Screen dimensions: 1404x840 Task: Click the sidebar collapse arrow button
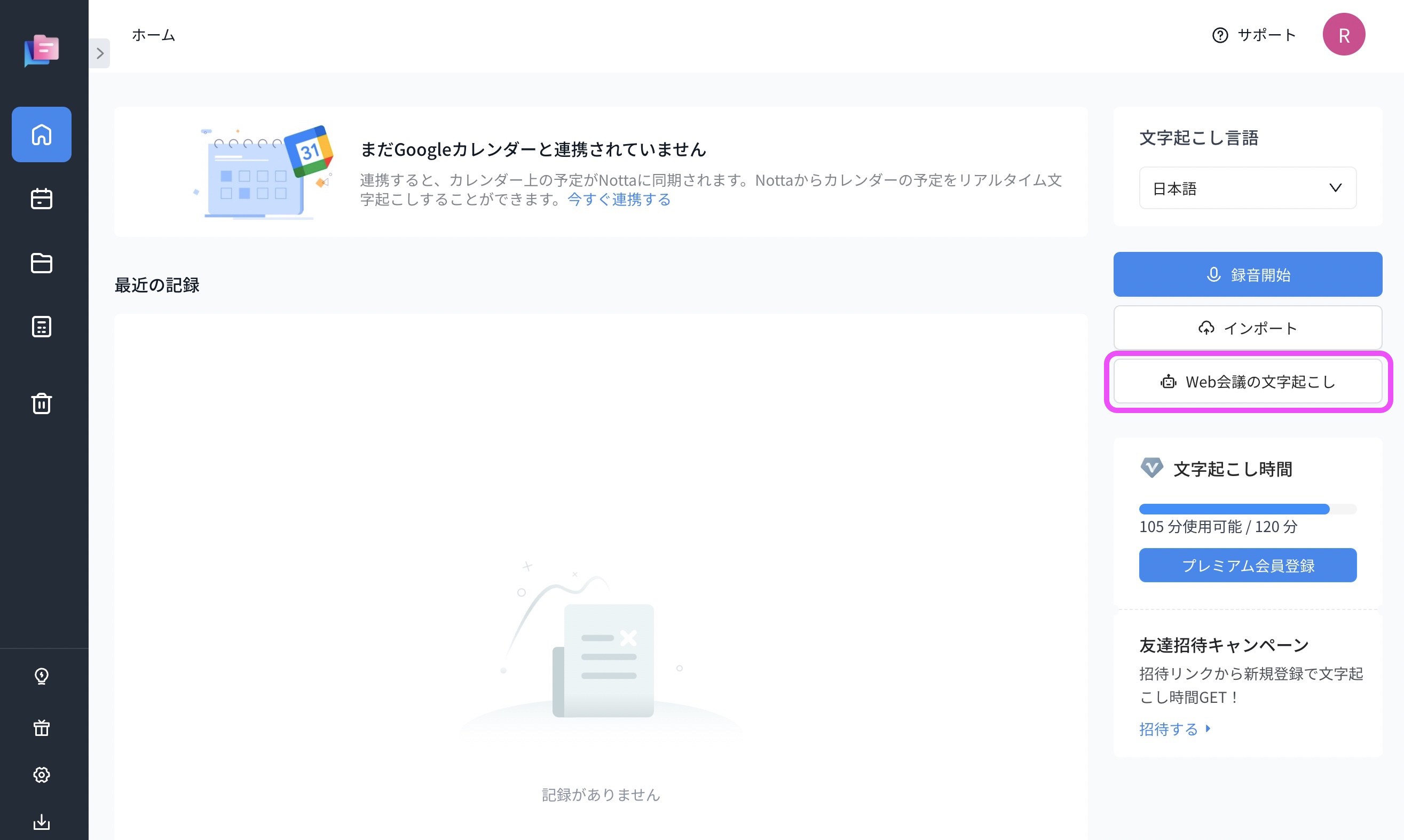[100, 53]
